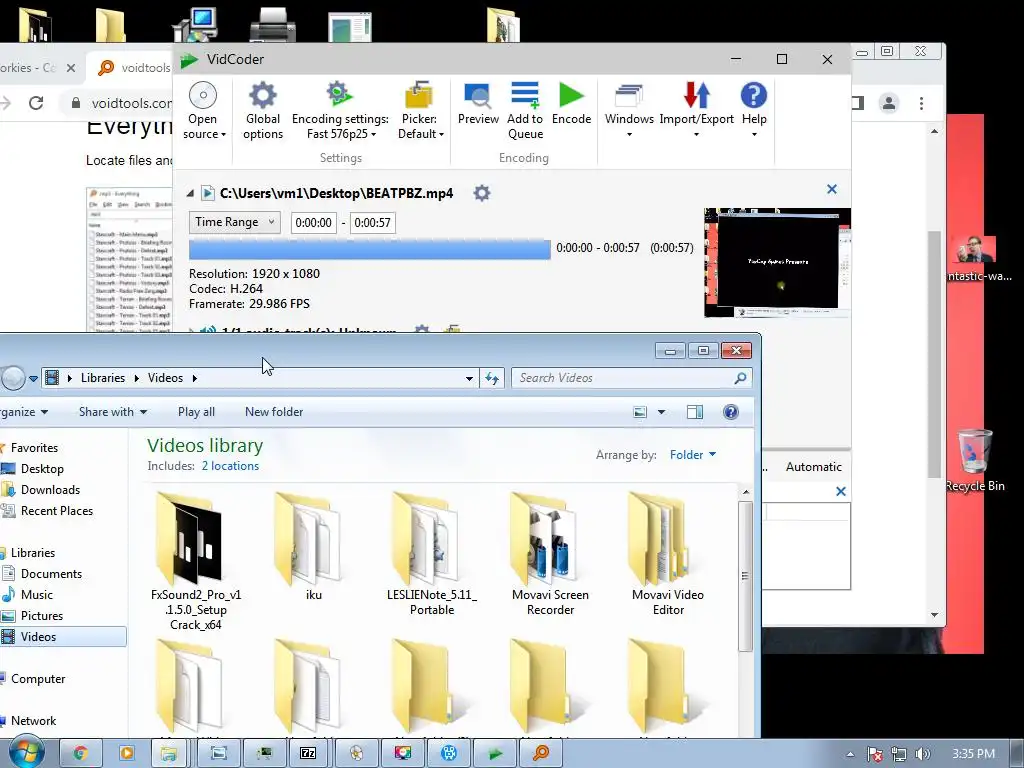This screenshot has height=768, width=1024.
Task: Click the end time field 0:00:57
Action: (x=372, y=223)
